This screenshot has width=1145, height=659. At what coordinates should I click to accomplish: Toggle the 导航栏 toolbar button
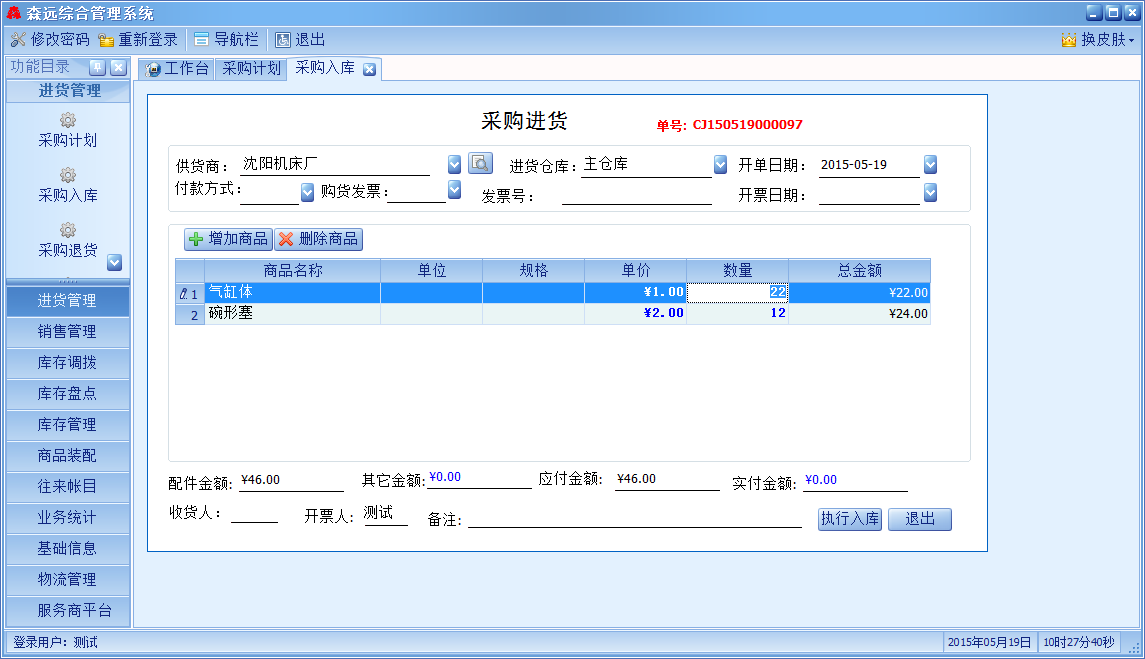tap(226, 40)
